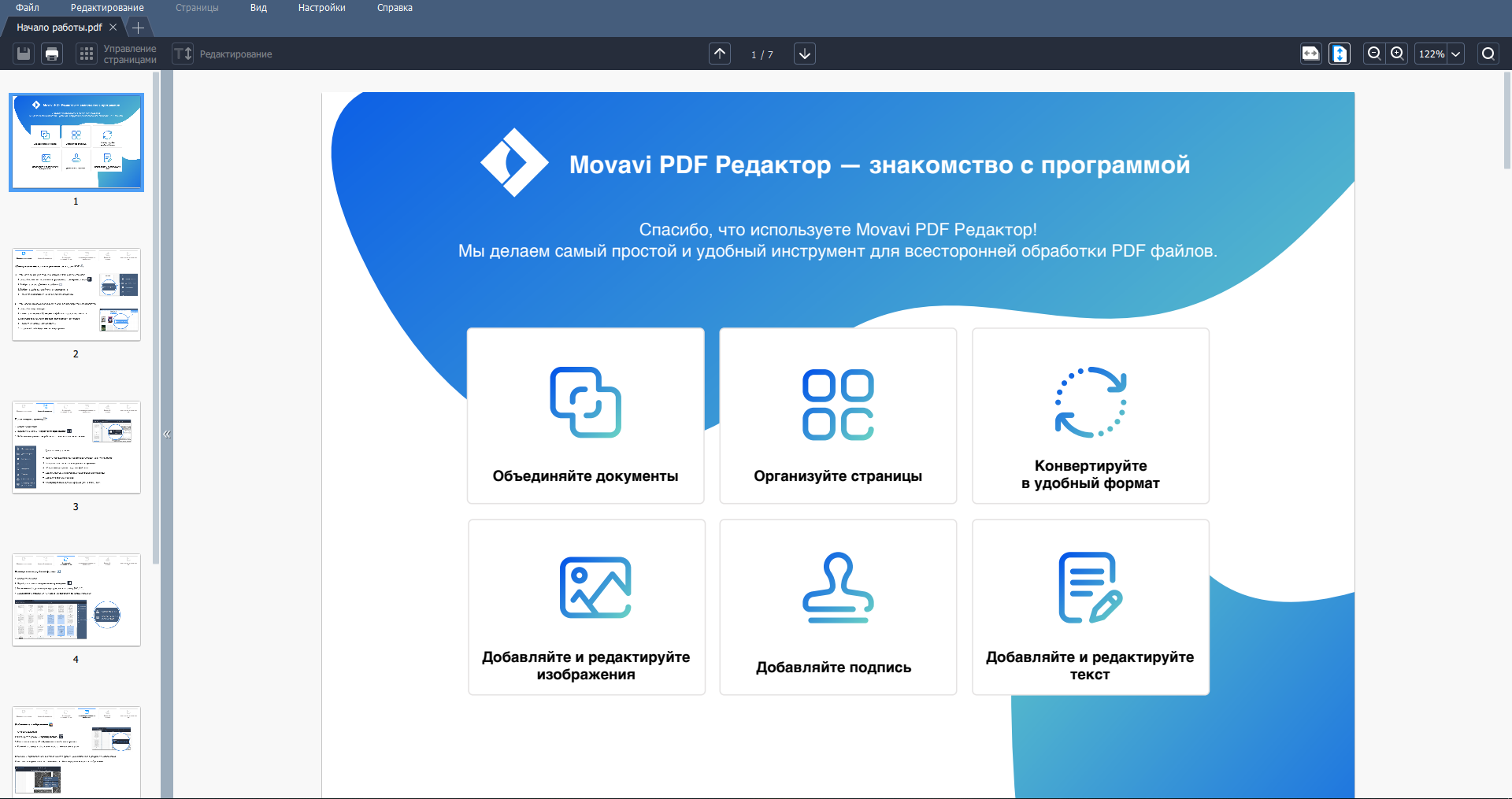
Task: Click Добавляйте и редактируйте изображения caption
Action: (586, 666)
